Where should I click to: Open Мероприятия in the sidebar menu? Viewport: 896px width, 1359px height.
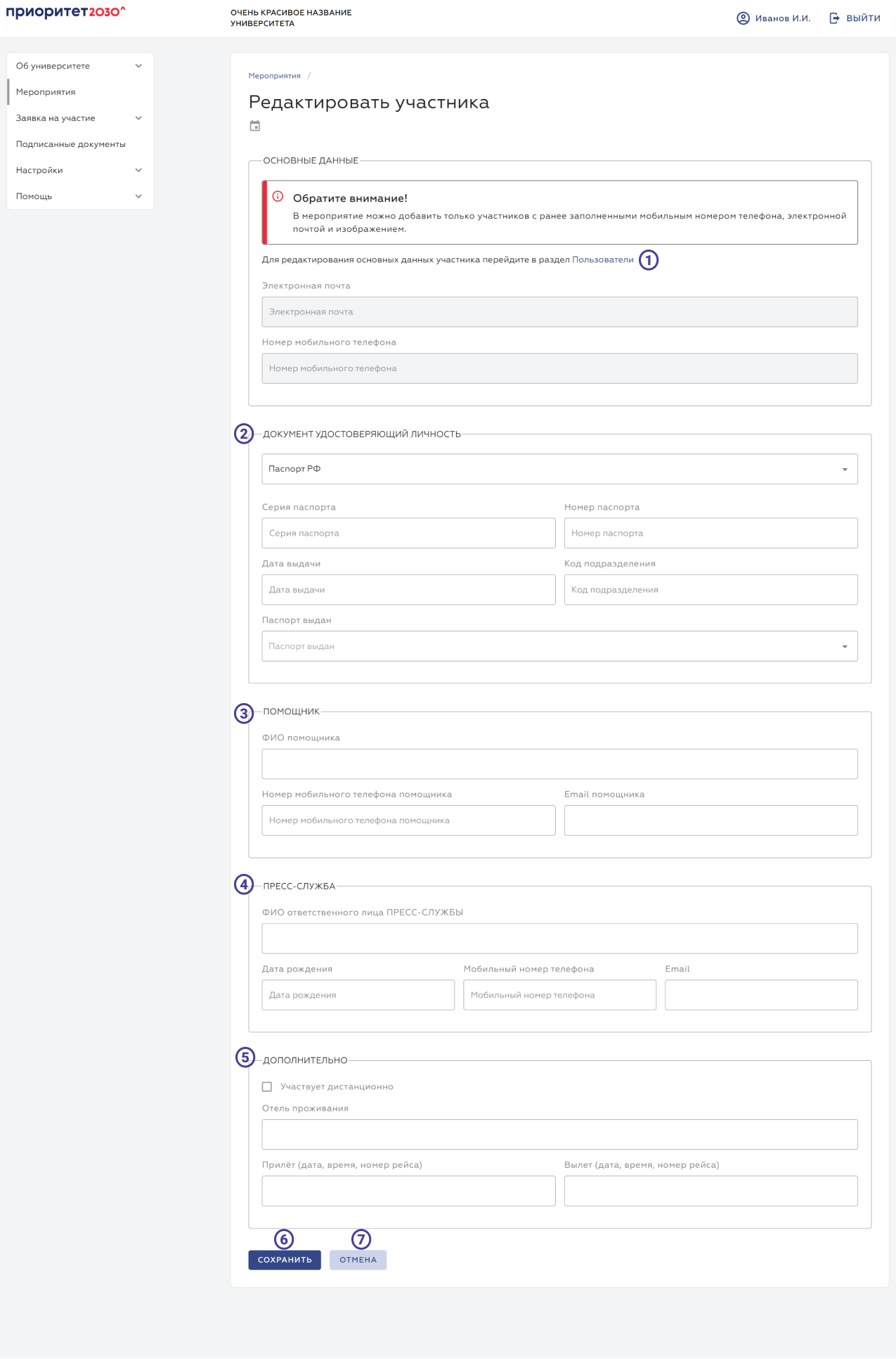tap(46, 92)
